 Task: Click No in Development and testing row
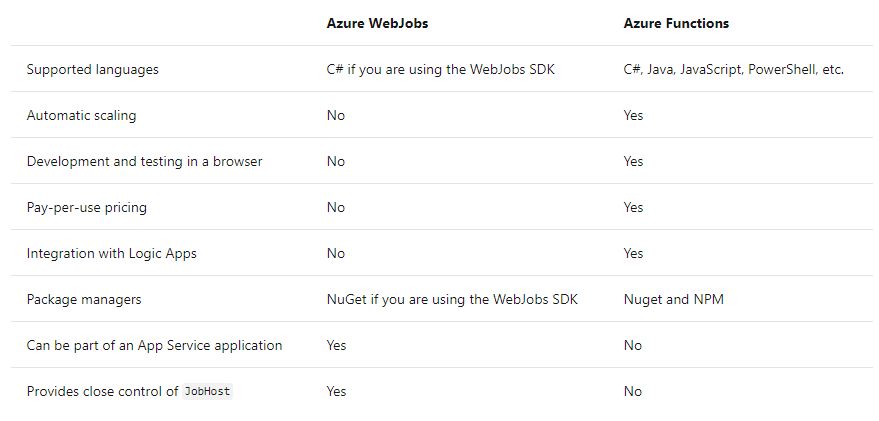coord(335,161)
